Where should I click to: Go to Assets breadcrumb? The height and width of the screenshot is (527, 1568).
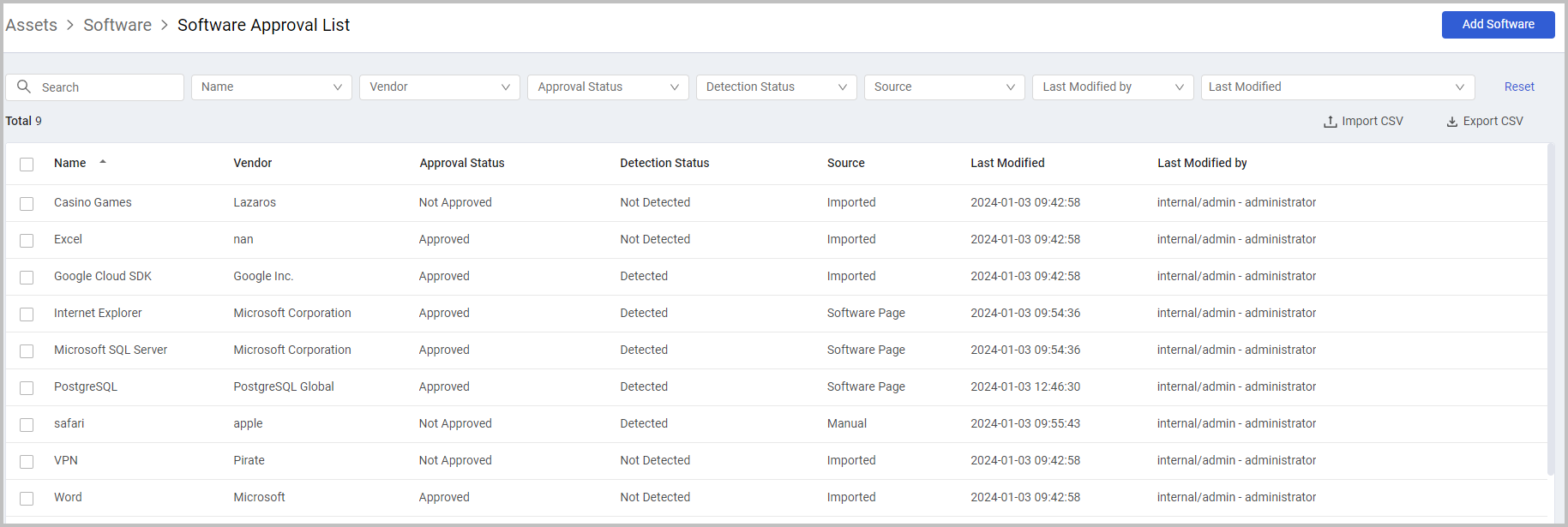click(32, 25)
